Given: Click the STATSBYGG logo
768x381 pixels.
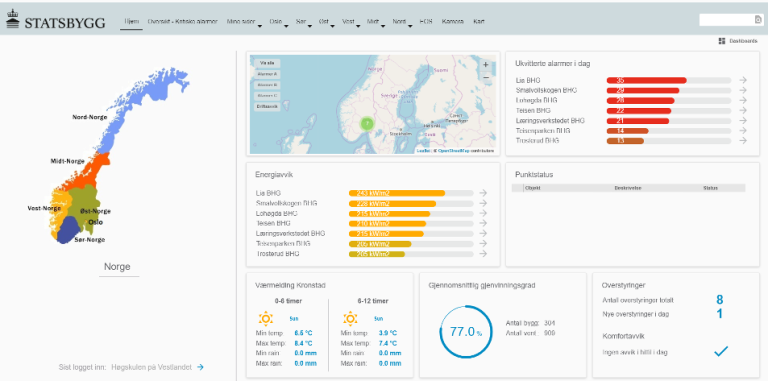Looking at the screenshot, I should coord(55,20).
